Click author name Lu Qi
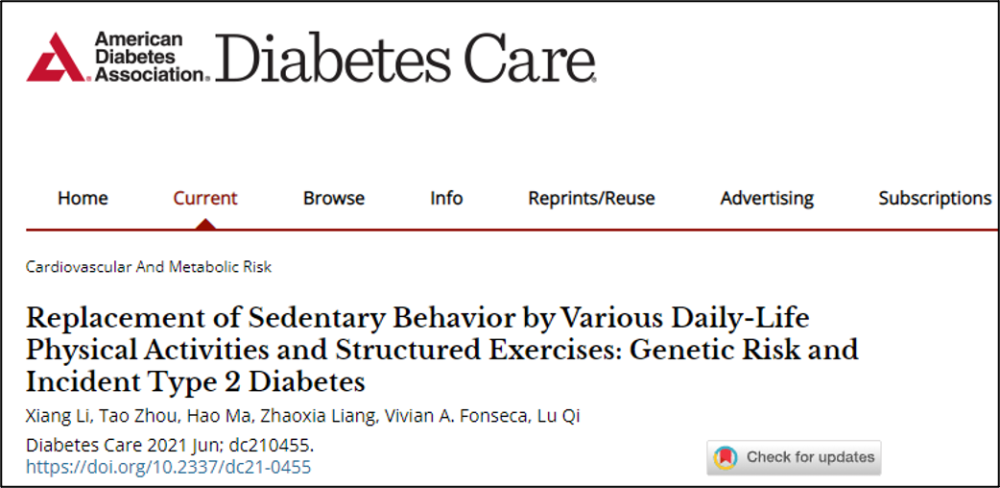The width and height of the screenshot is (1000, 488). [564, 418]
